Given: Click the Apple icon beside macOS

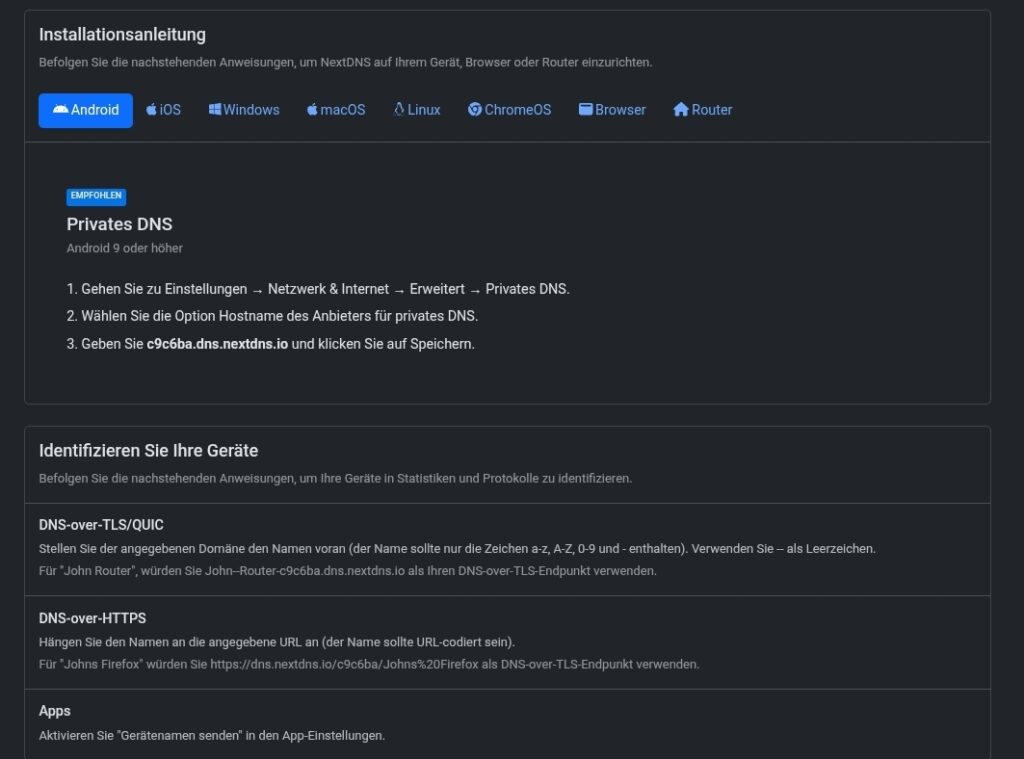Looking at the screenshot, I should pyautogui.click(x=312, y=110).
